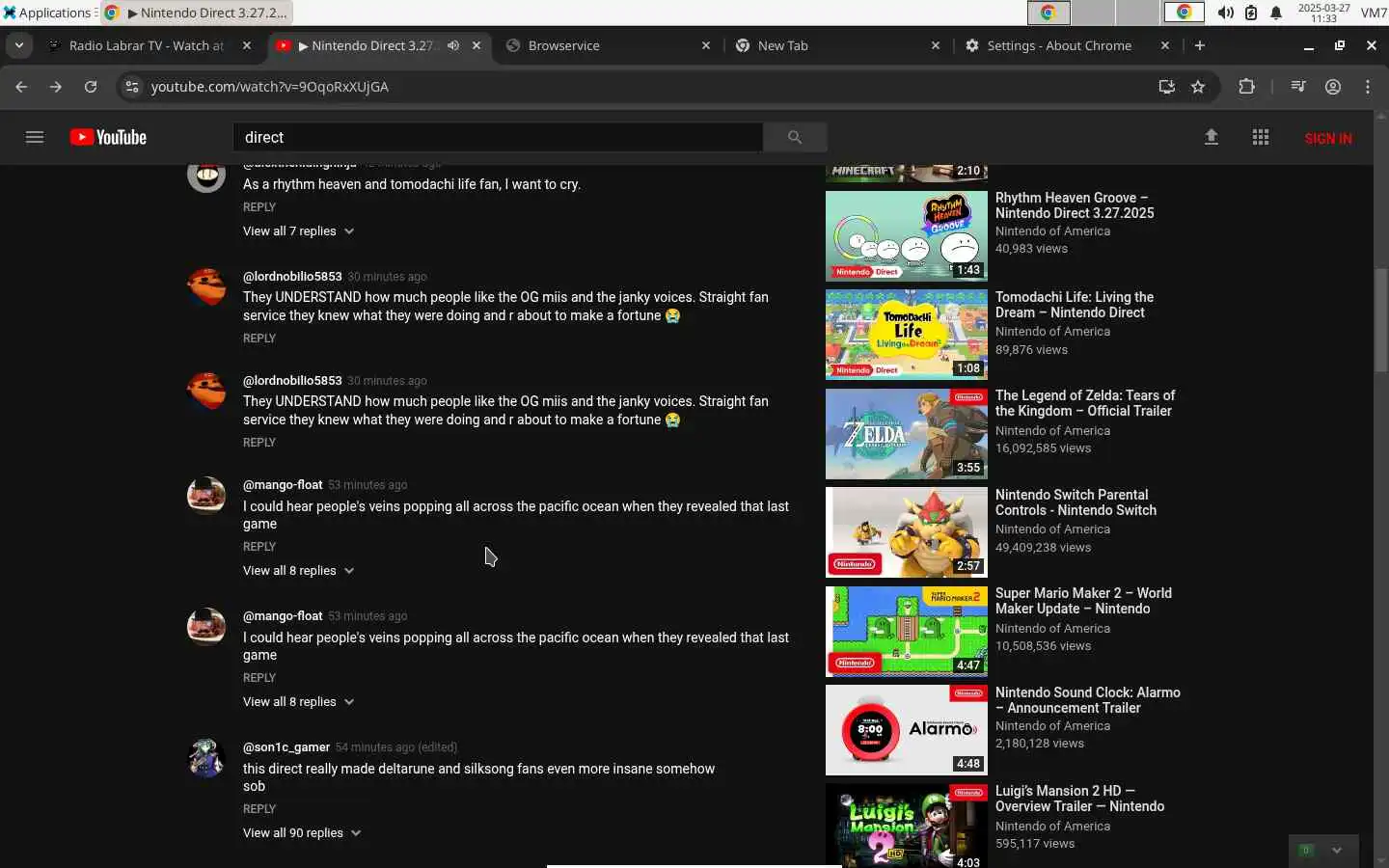Open the YouTube hamburger guide menu
The image size is (1389, 868).
pos(35,137)
